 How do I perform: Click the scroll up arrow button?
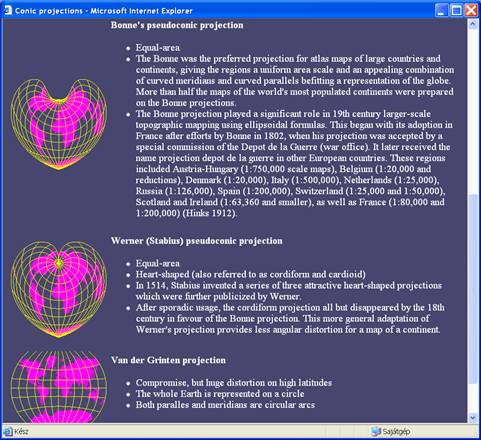tap(472, 24)
